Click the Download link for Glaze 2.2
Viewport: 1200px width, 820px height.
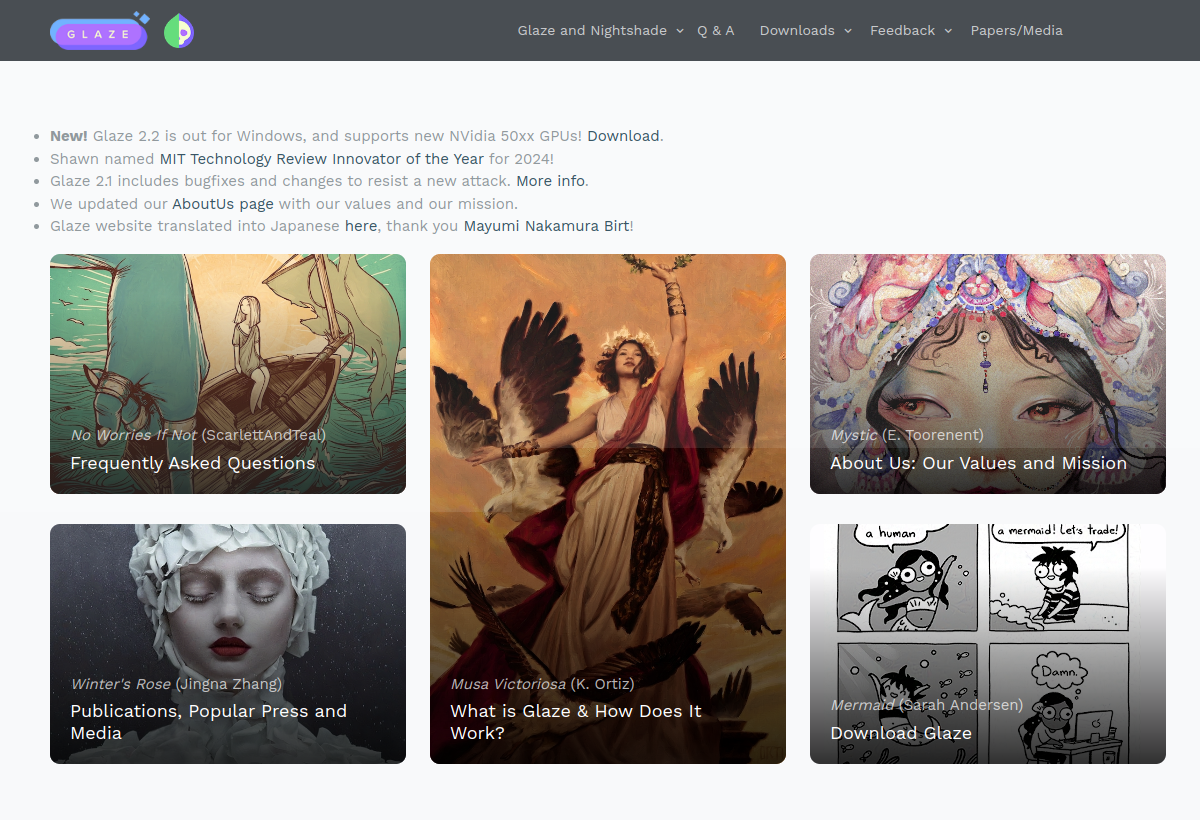pos(623,136)
